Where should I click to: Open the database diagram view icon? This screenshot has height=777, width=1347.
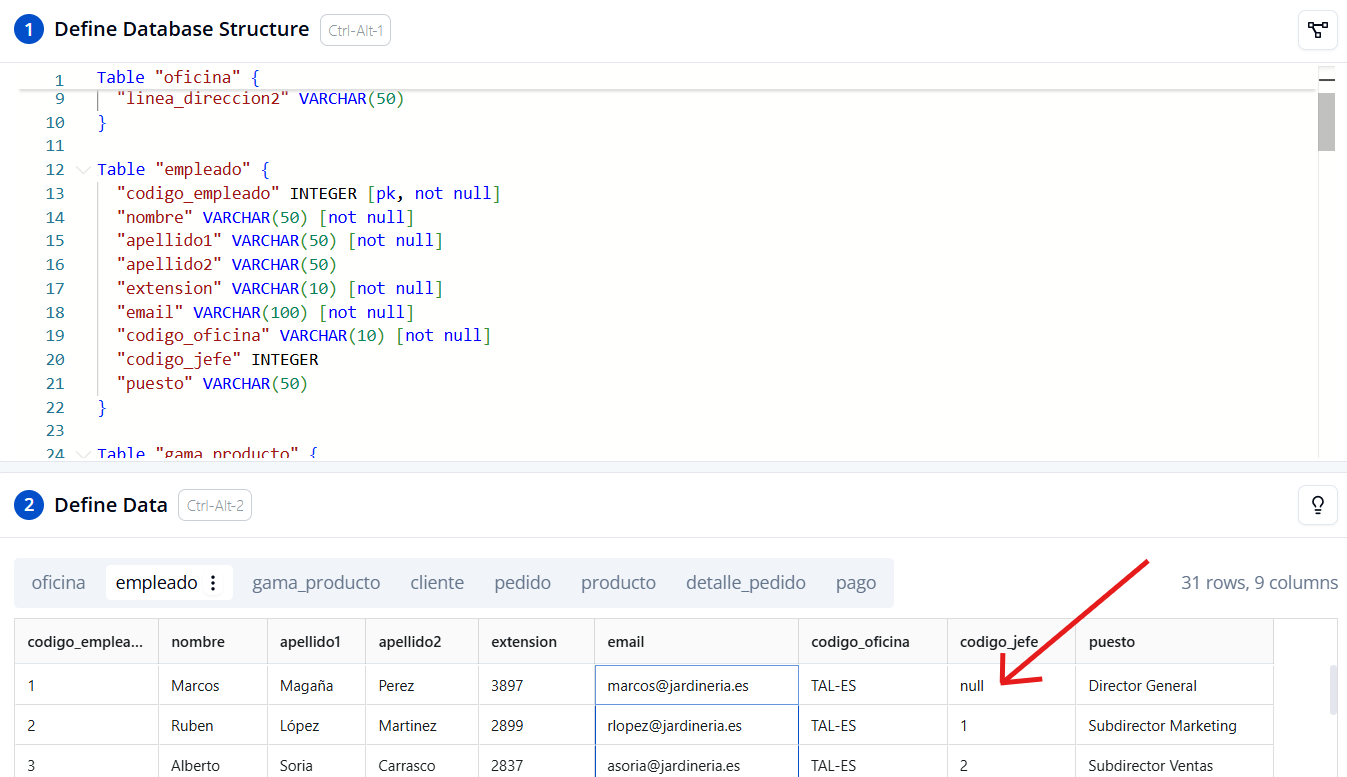[1317, 30]
